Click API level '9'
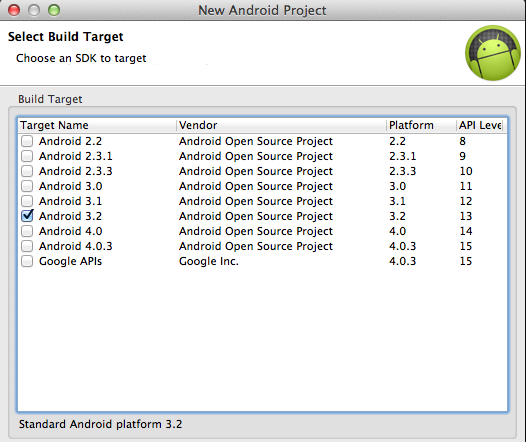The height and width of the screenshot is (442, 526). pos(463,156)
